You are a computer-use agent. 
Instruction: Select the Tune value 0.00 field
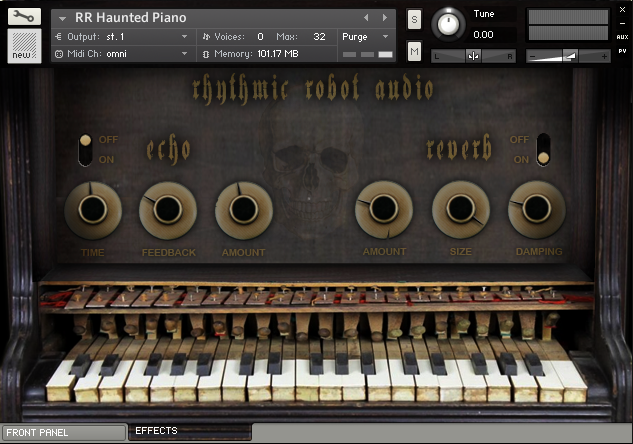(x=484, y=35)
